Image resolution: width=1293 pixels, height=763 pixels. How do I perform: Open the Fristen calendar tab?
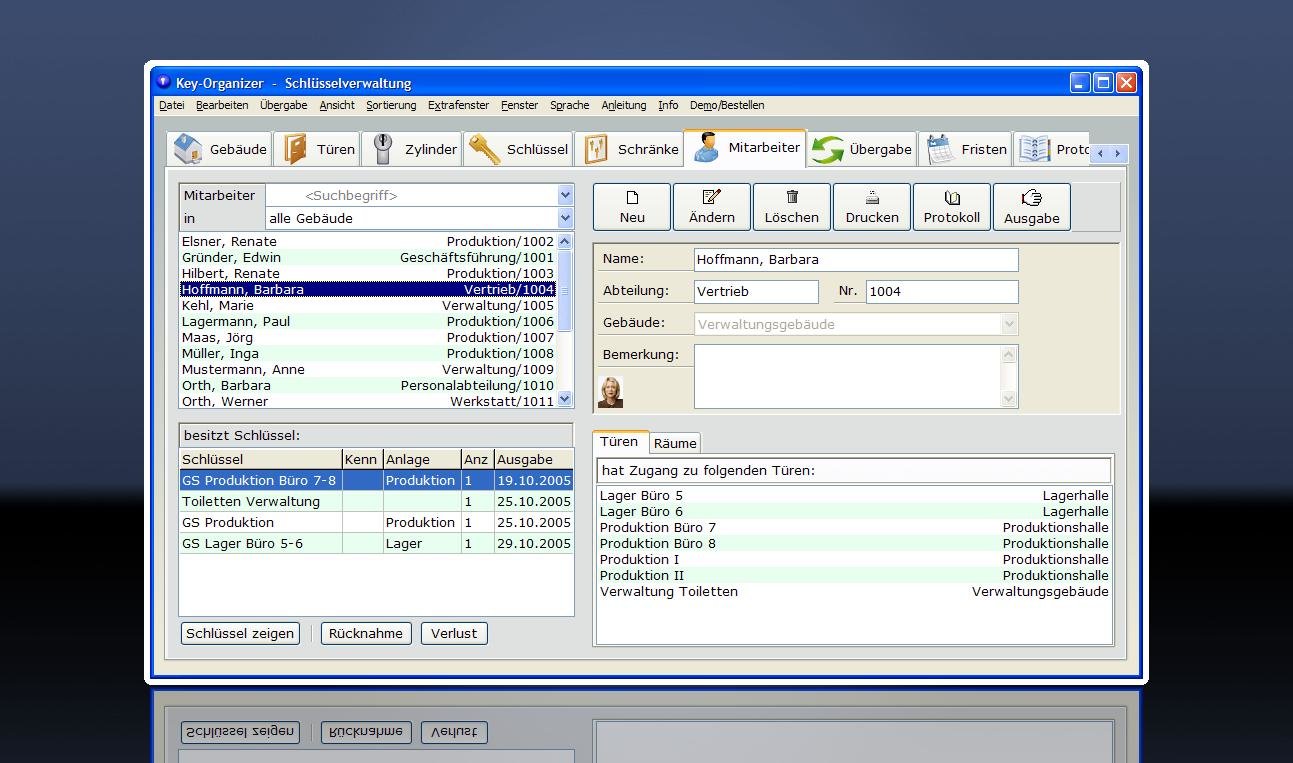click(x=966, y=149)
